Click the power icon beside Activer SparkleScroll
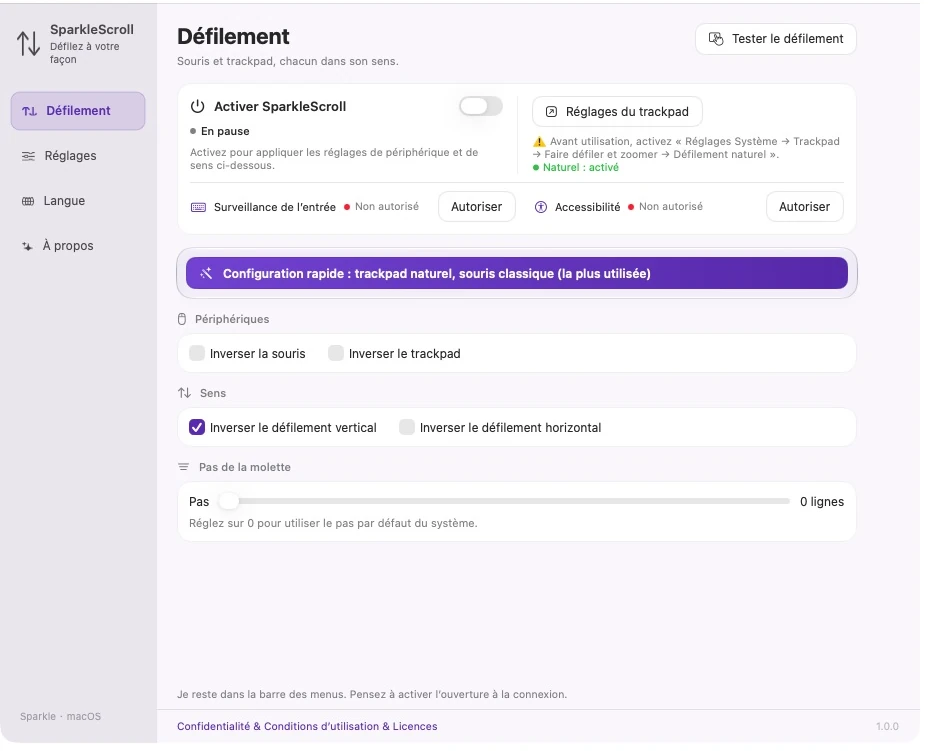Image resolution: width=928 pixels, height=751 pixels. 198,107
